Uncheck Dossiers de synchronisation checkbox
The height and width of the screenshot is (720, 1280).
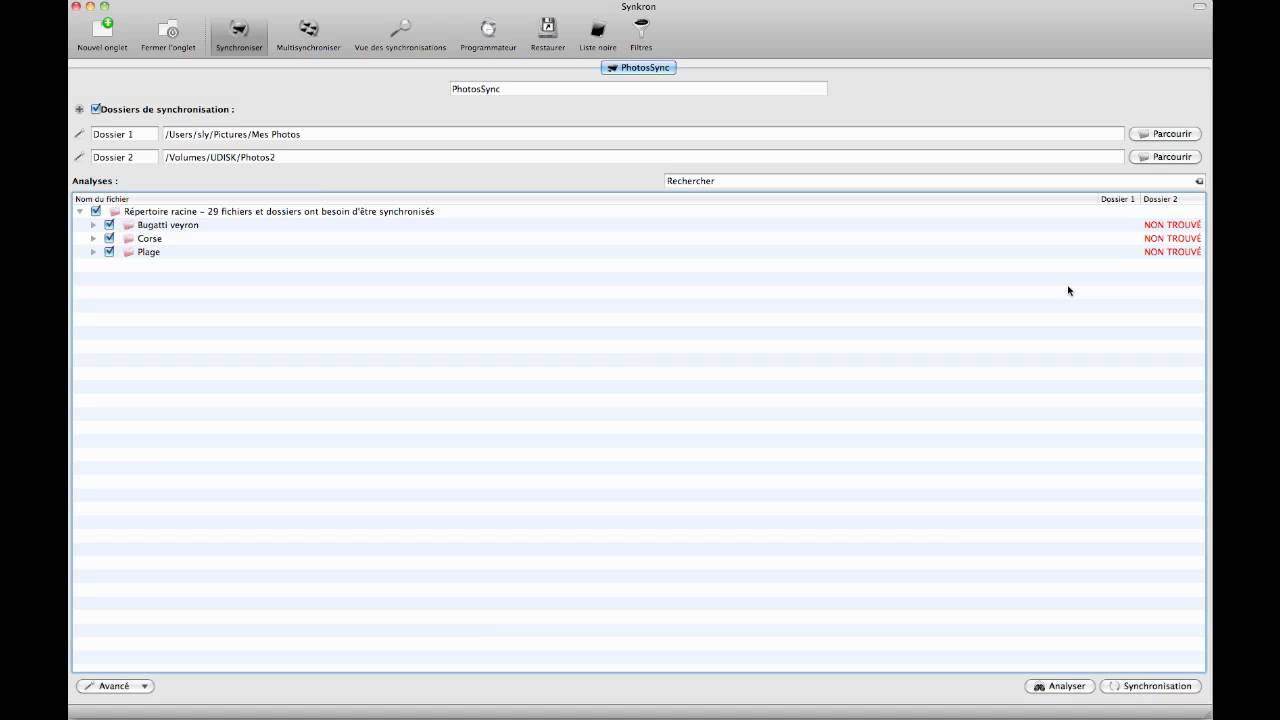pyautogui.click(x=96, y=109)
